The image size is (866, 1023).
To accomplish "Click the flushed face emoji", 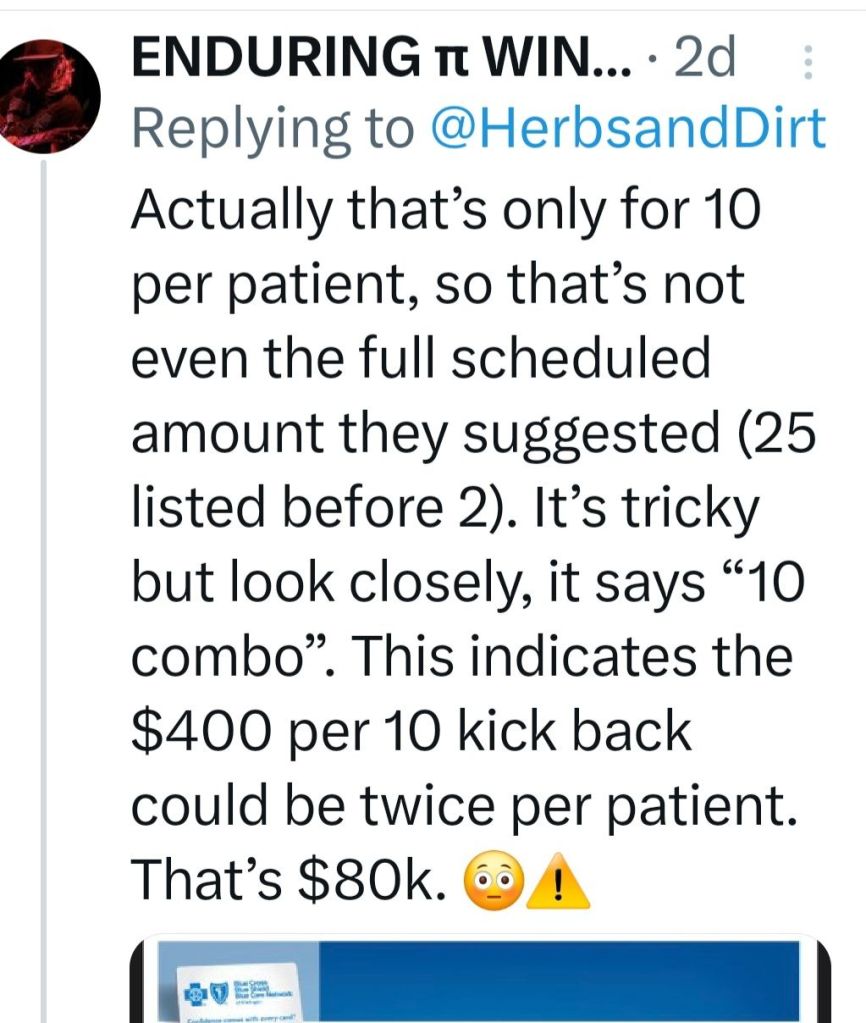I will coord(485,882).
